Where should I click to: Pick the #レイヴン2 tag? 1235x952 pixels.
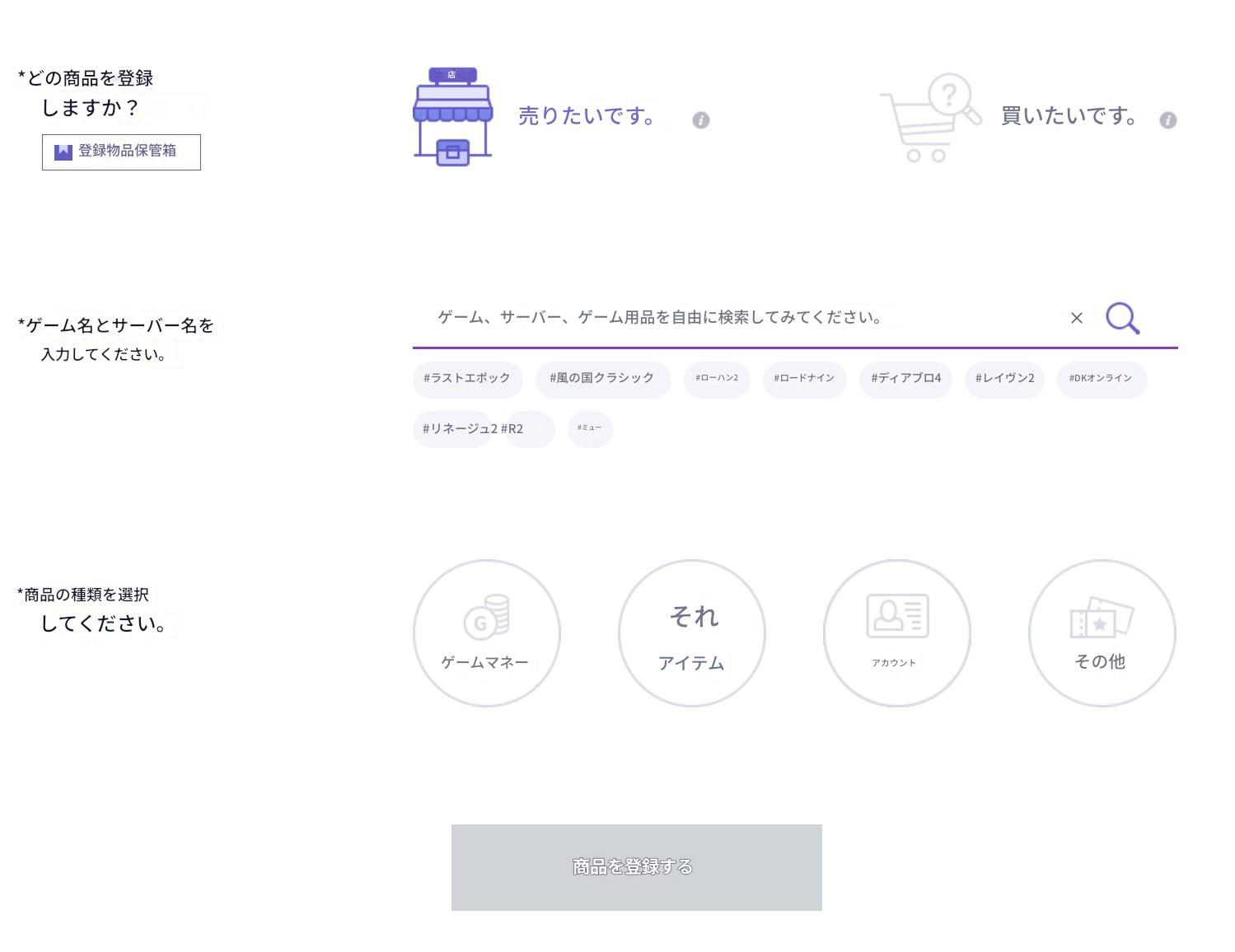click(1004, 379)
